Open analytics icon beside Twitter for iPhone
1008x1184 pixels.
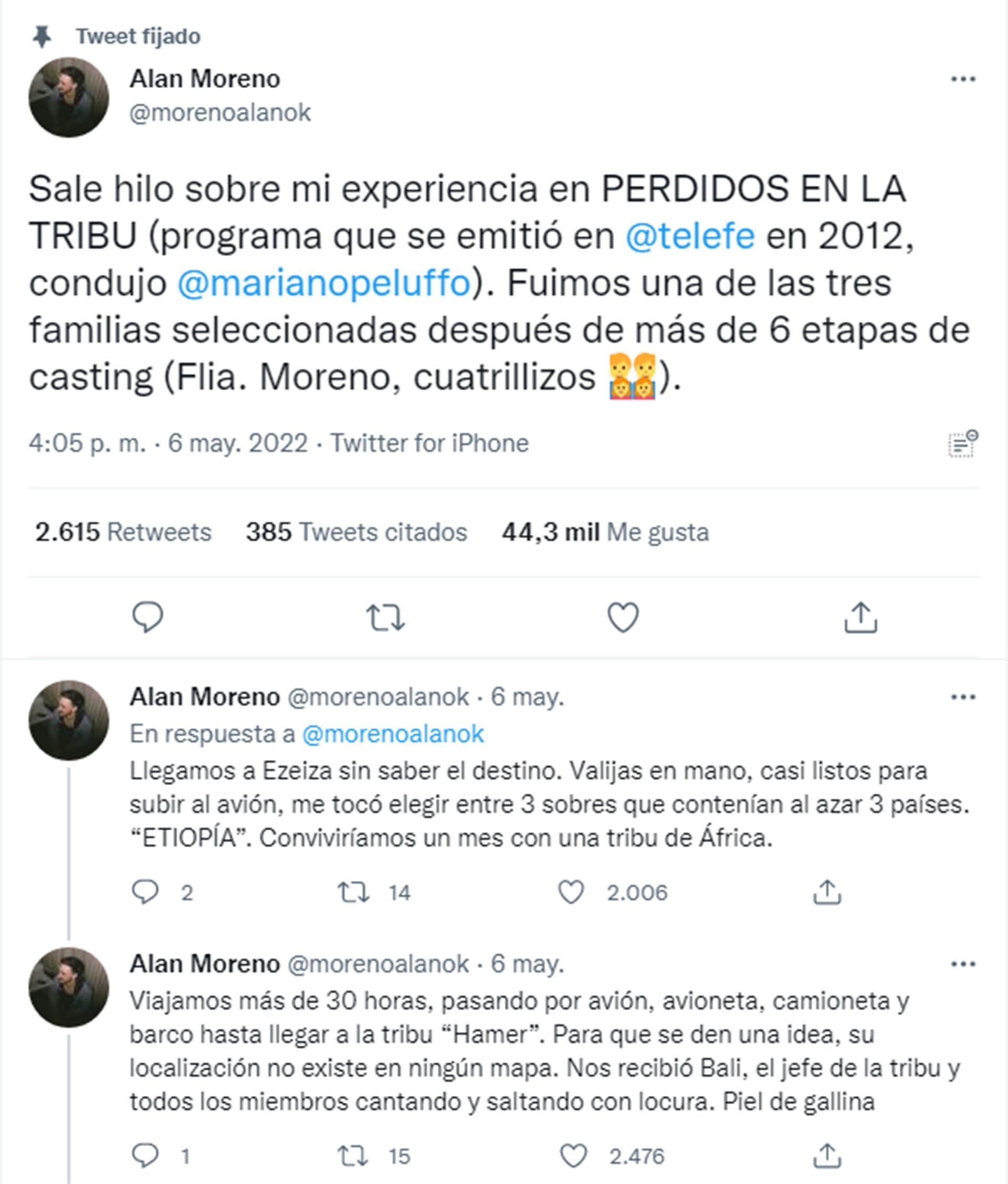[x=963, y=444]
